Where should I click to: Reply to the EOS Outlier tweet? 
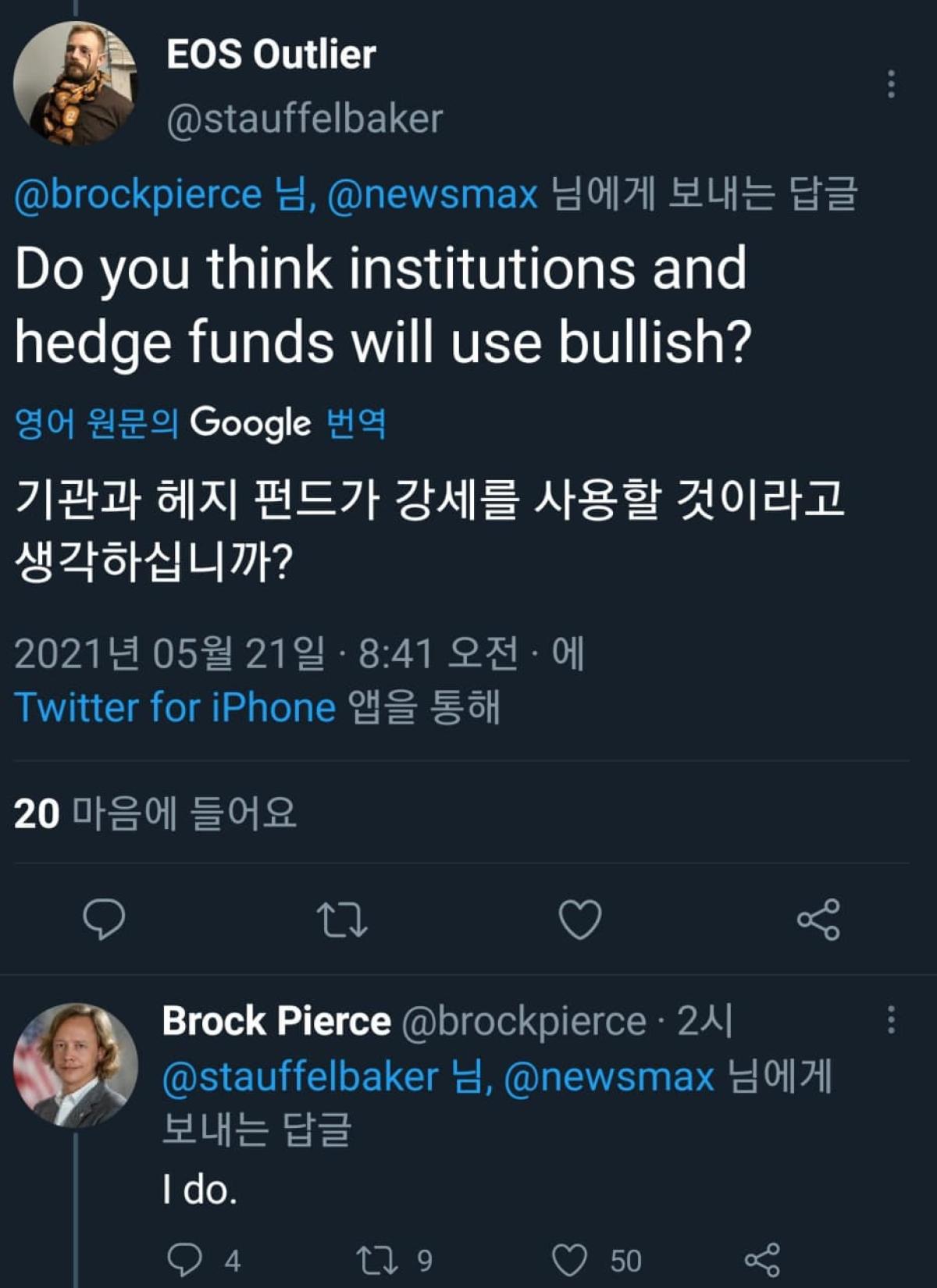104,919
